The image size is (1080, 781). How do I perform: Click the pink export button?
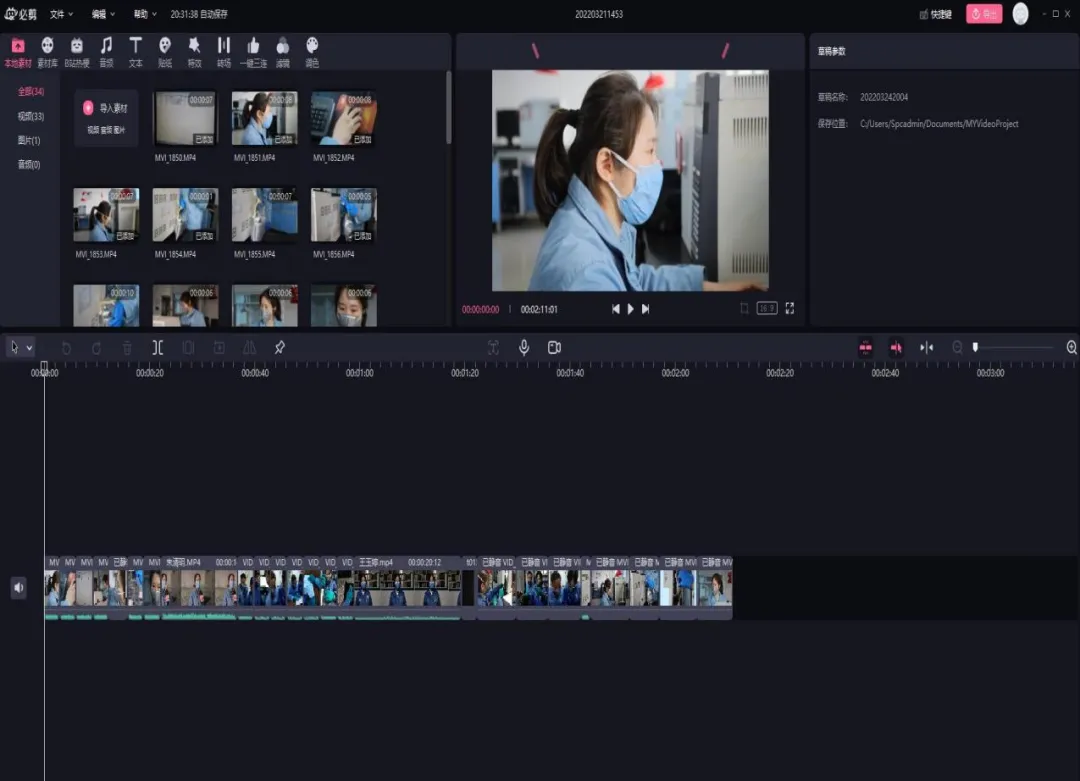coord(984,14)
